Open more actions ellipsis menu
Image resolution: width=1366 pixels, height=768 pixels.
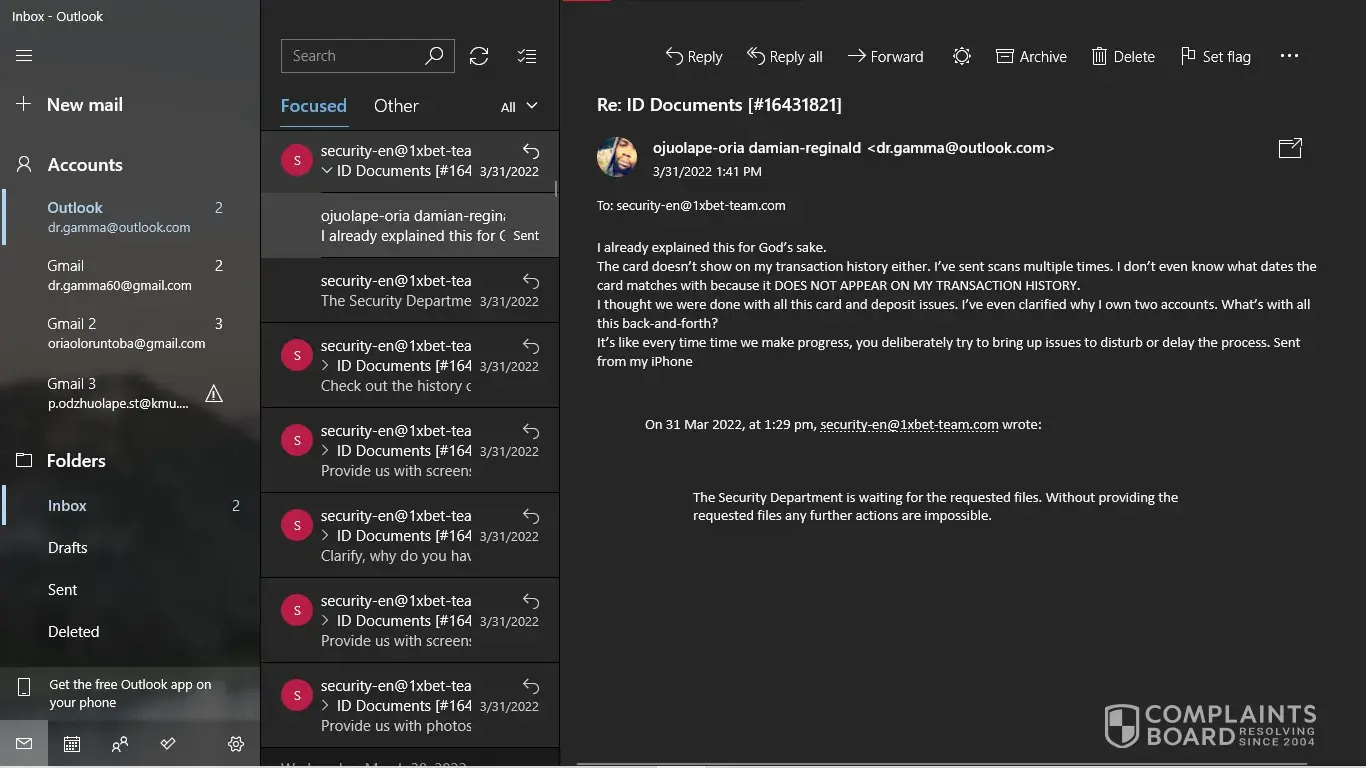1289,56
